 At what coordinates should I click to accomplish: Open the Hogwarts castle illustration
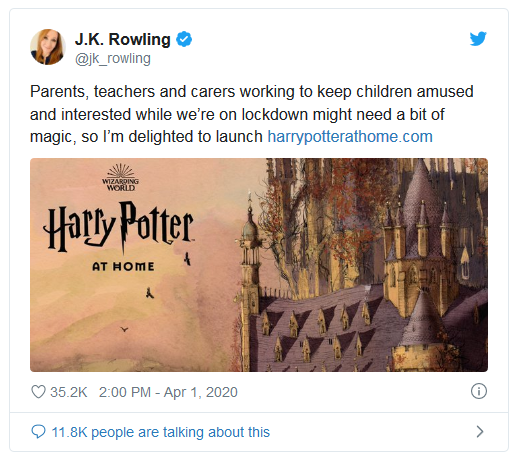(363, 265)
